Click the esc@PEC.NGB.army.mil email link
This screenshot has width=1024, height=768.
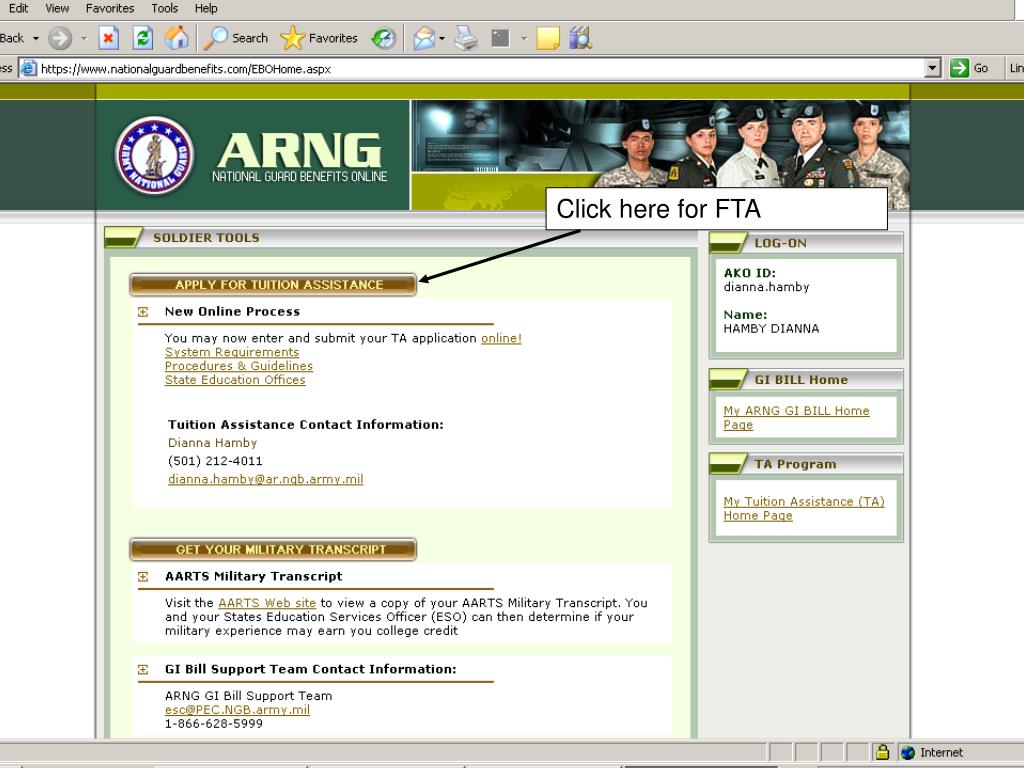point(237,710)
